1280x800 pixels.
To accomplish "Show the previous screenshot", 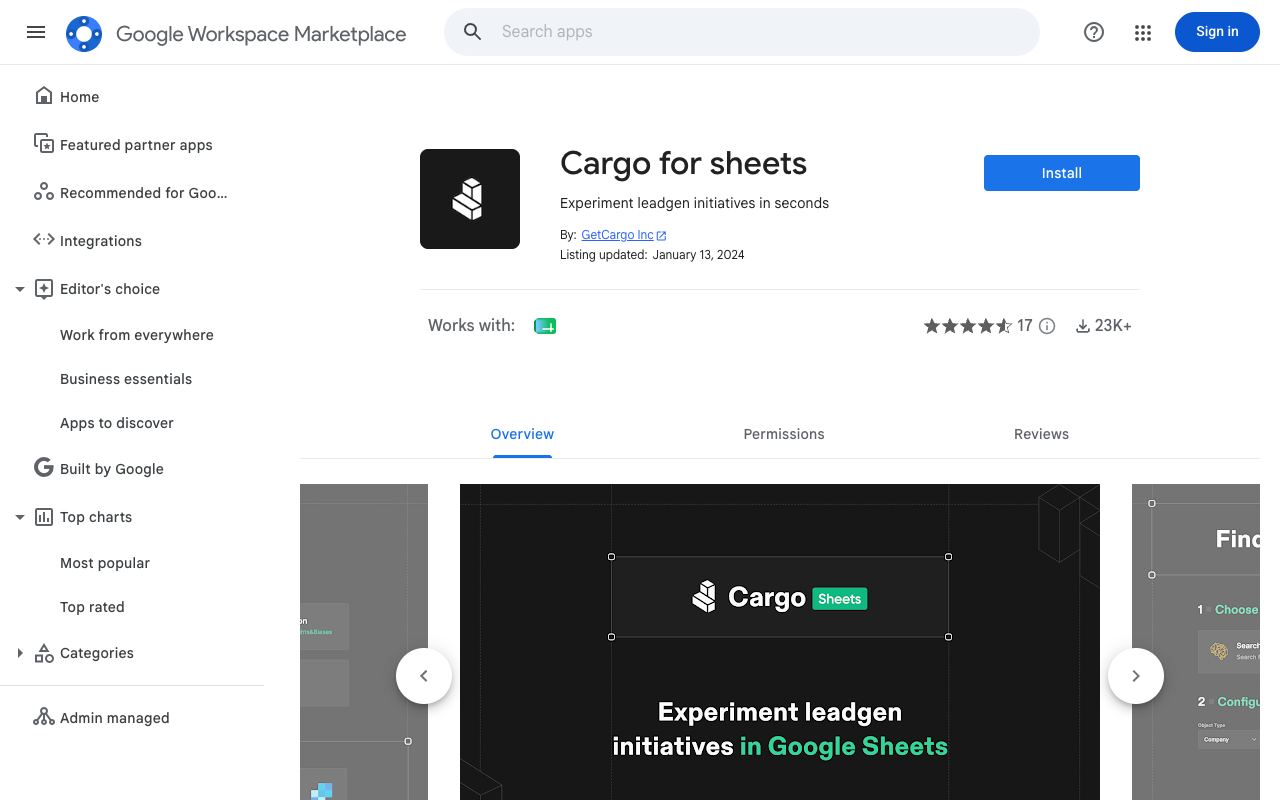I will 424,676.
